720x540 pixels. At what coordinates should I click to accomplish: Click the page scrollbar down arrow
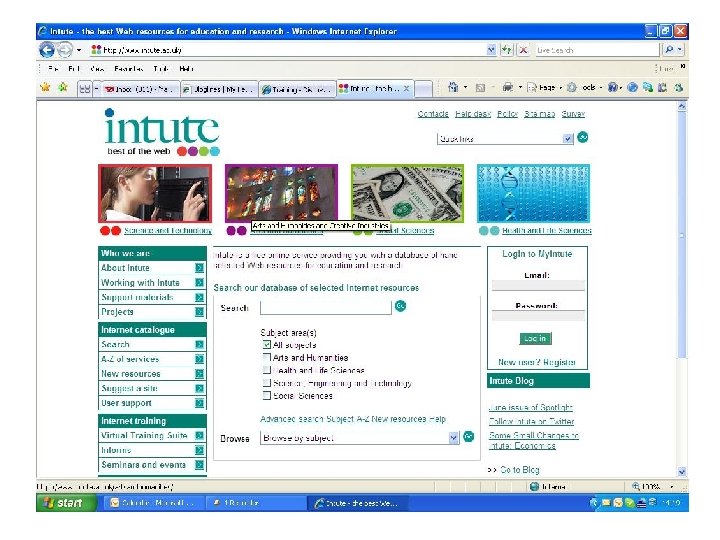(x=682, y=472)
